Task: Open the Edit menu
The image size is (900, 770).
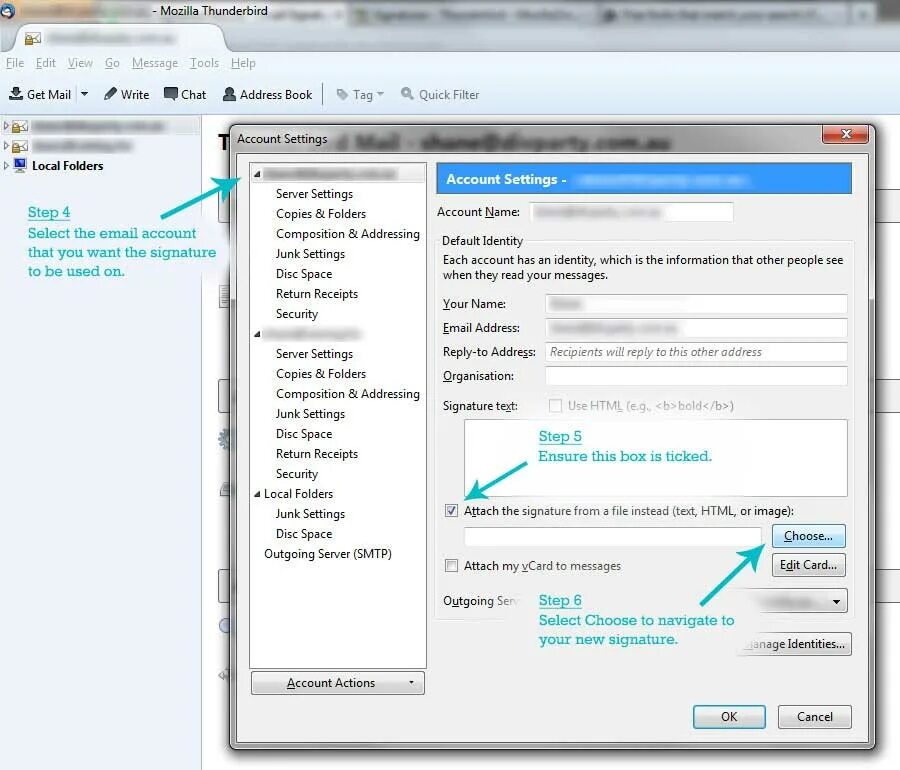Action: point(45,63)
